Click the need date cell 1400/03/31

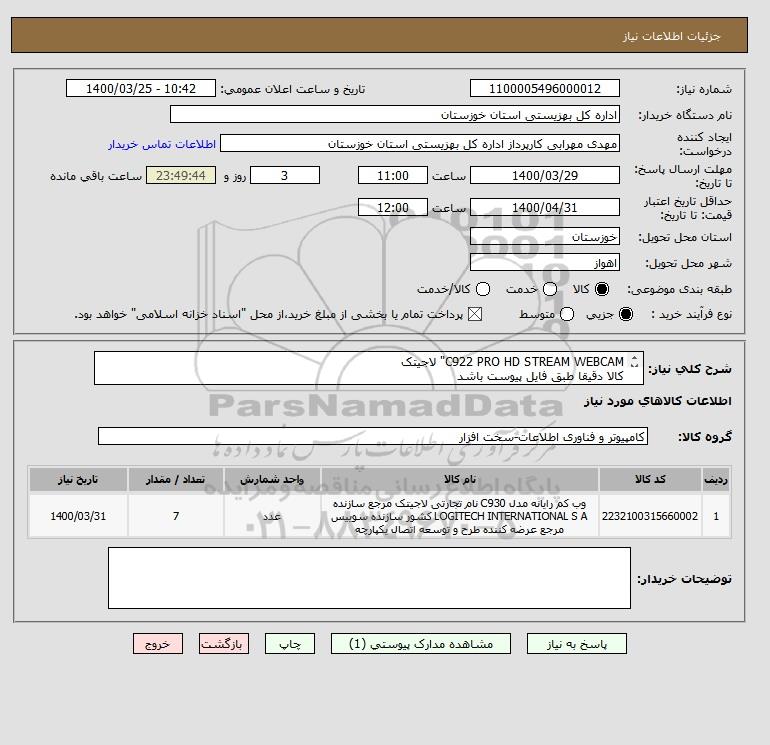tap(78, 516)
